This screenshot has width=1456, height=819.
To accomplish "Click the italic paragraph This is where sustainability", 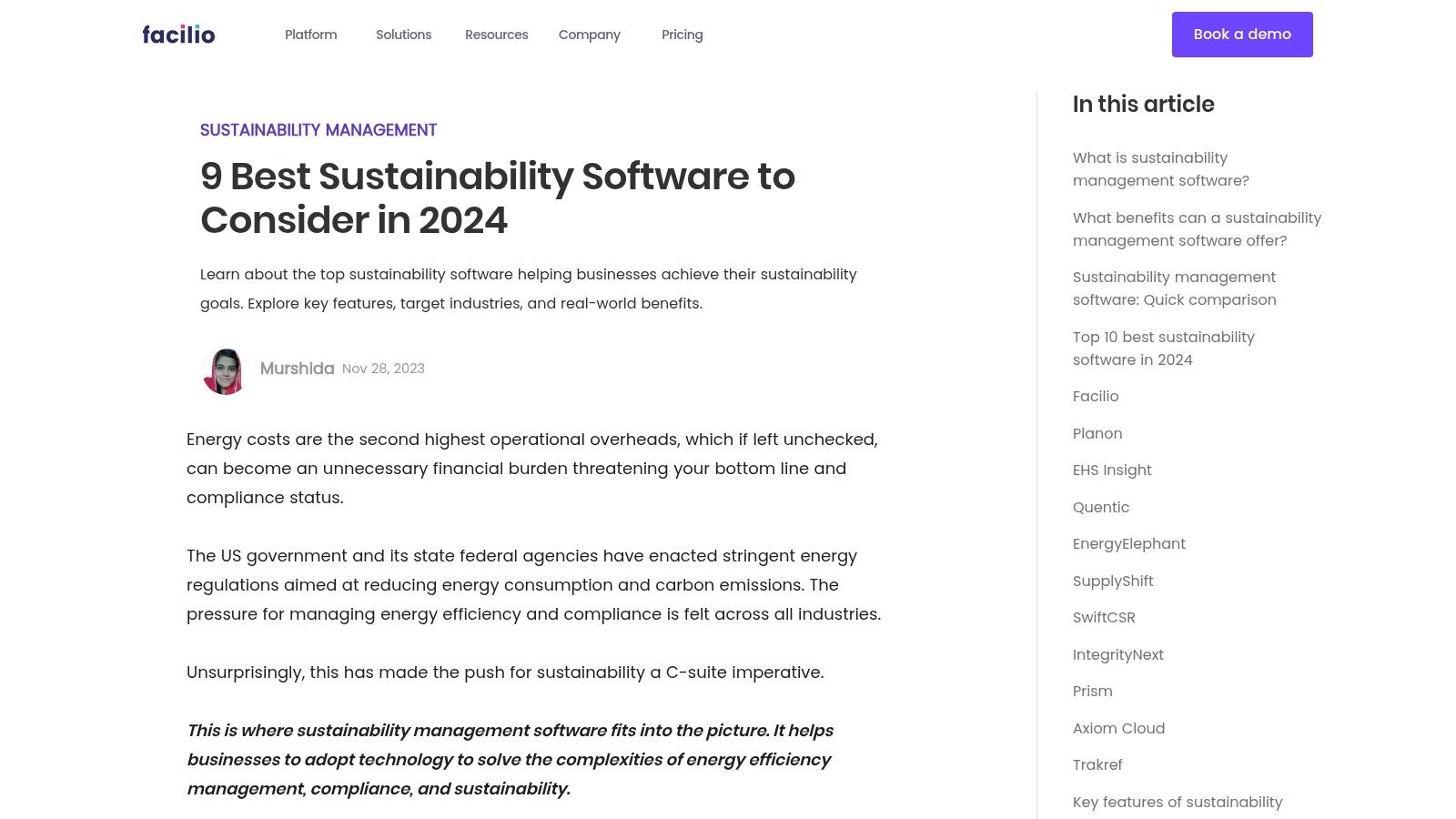I will pos(510,760).
